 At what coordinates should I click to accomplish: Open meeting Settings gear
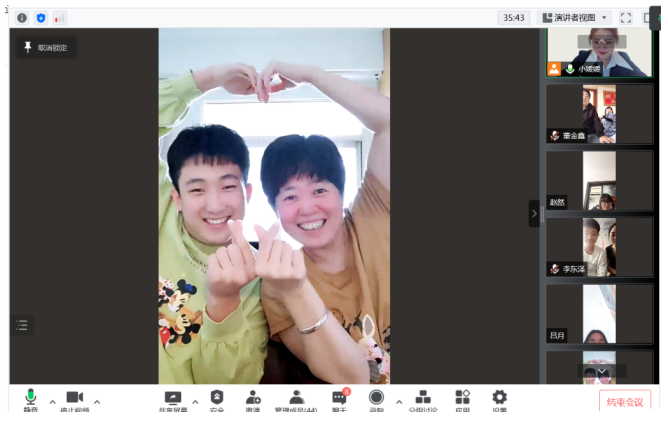pyautogui.click(x=499, y=399)
